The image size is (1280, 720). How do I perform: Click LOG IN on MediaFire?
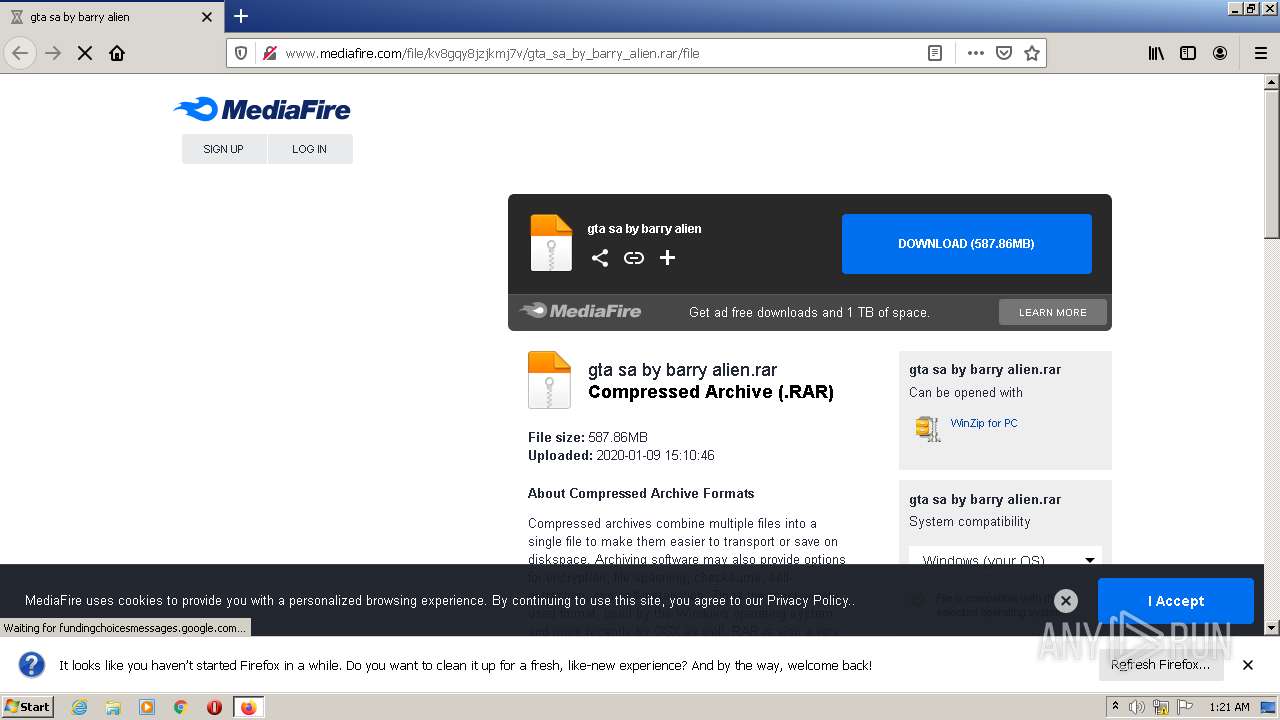coord(310,149)
